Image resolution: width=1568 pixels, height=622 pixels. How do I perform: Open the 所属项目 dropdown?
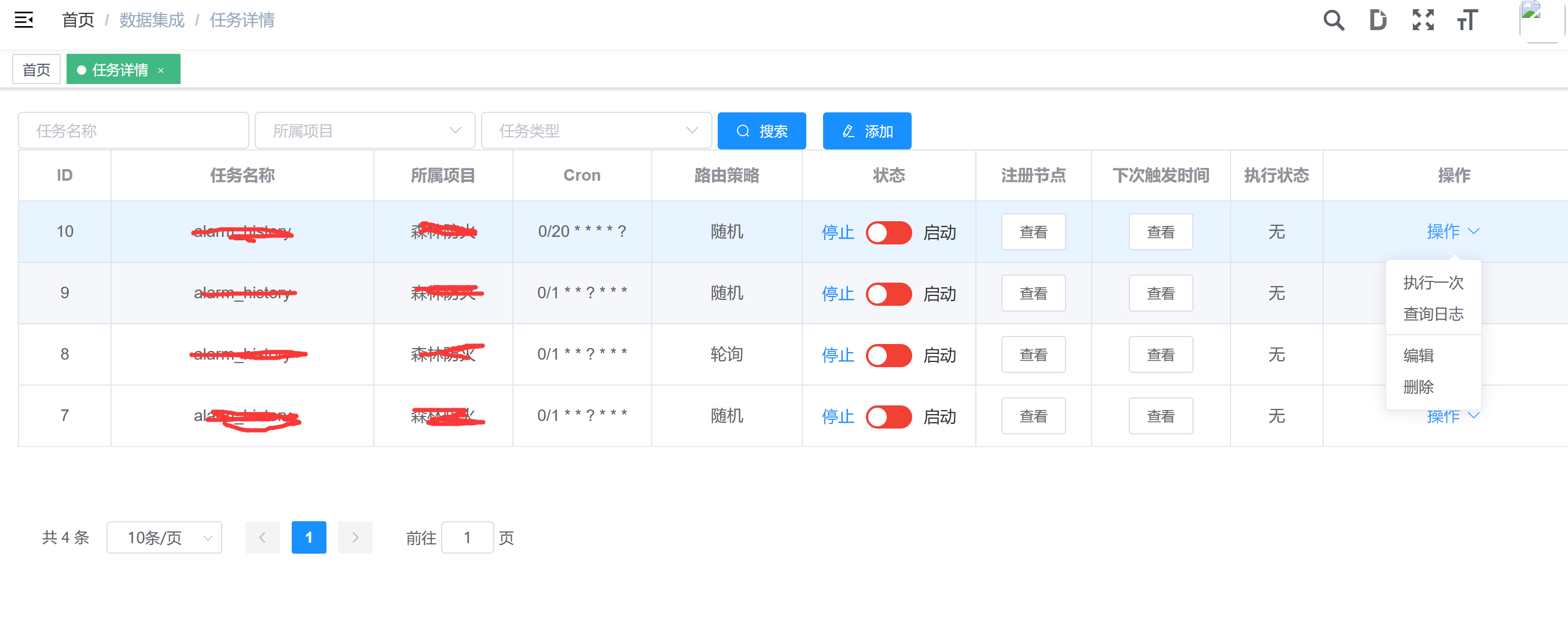365,130
